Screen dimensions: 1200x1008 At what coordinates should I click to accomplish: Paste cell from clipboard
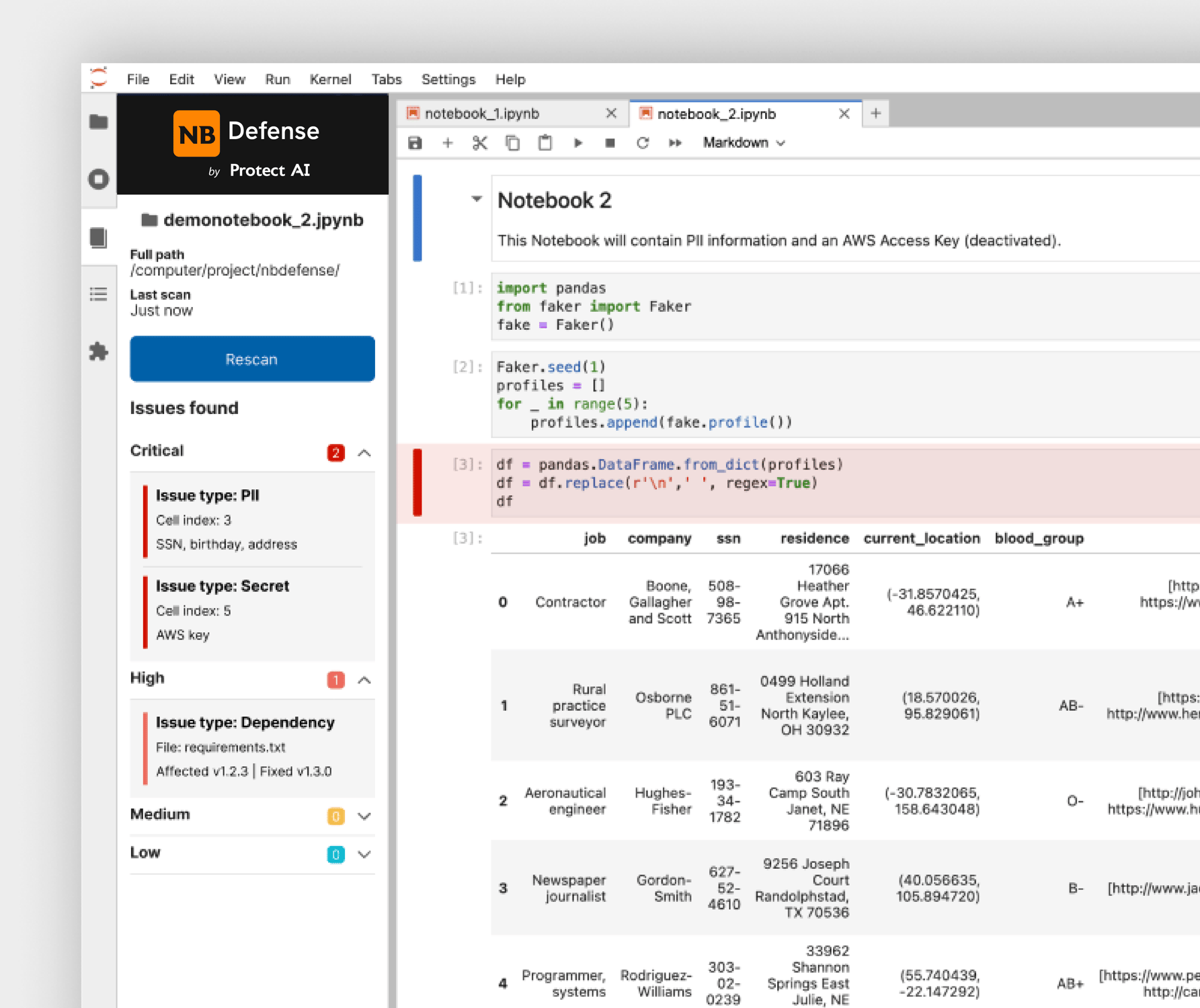click(545, 142)
